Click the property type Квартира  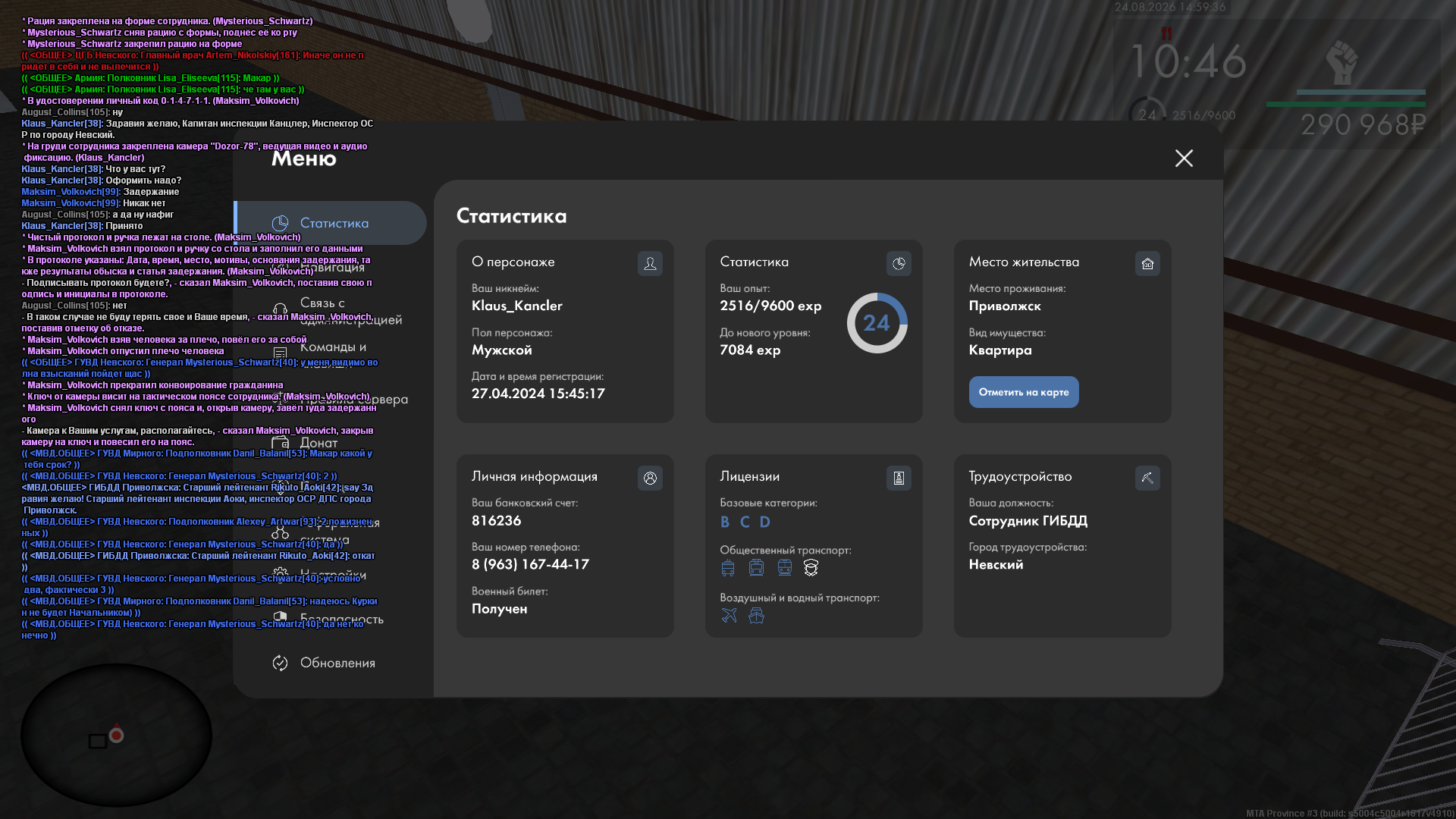tap(1000, 350)
